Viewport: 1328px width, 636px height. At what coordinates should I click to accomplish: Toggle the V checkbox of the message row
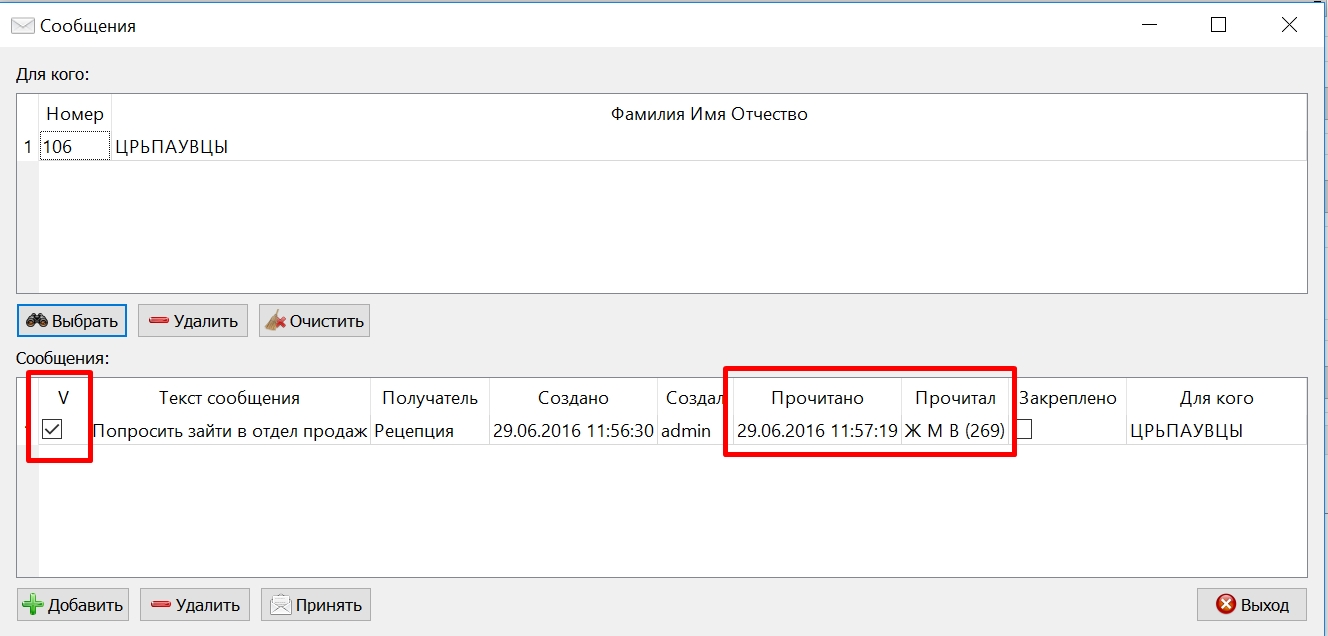pos(52,429)
